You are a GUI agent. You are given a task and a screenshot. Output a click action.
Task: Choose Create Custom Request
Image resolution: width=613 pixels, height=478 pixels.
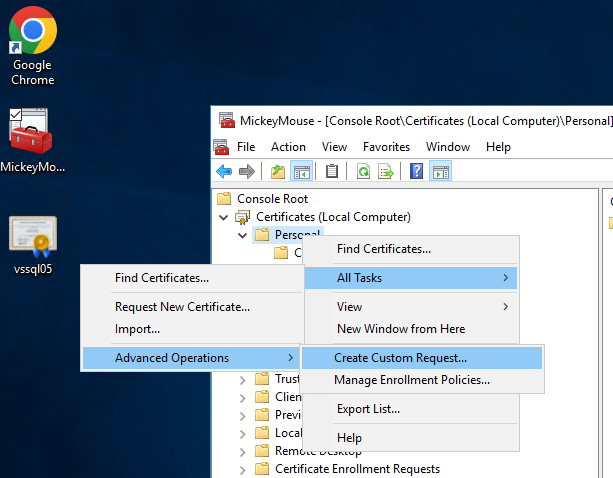coord(400,358)
